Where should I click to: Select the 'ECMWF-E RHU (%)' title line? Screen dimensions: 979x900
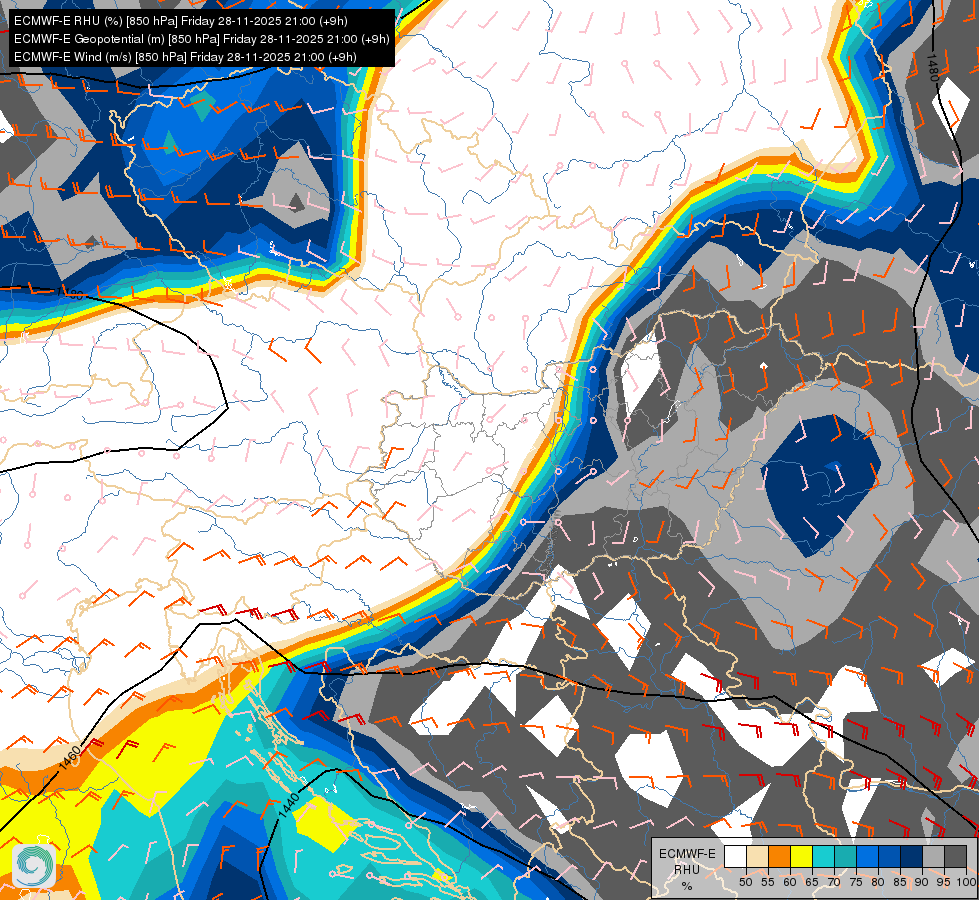(x=180, y=21)
